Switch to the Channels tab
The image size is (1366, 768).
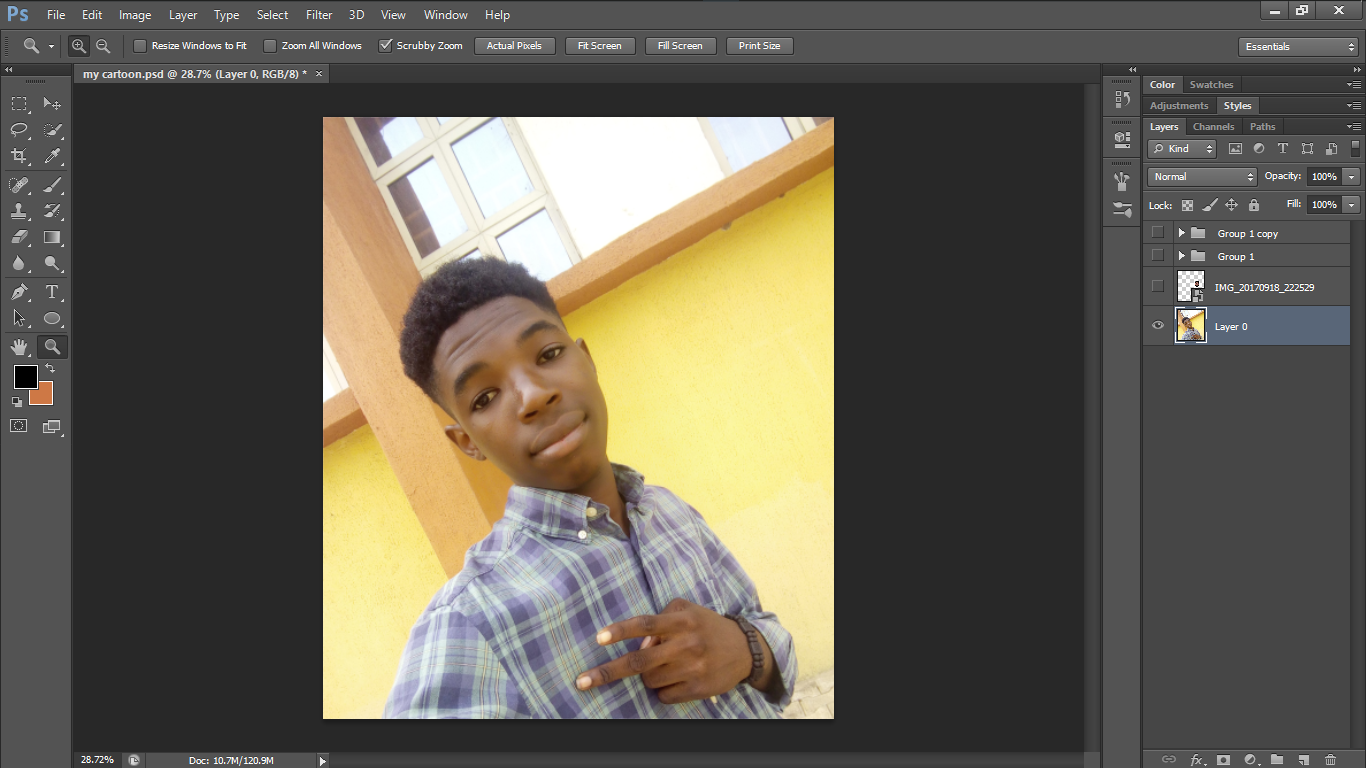(x=1213, y=127)
